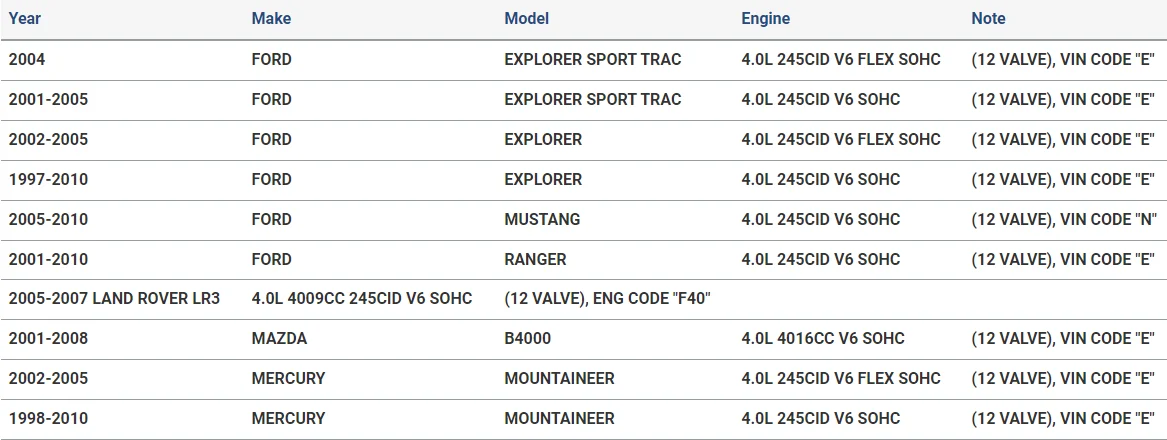
Task: Click the Year column header
Action: pos(25,18)
